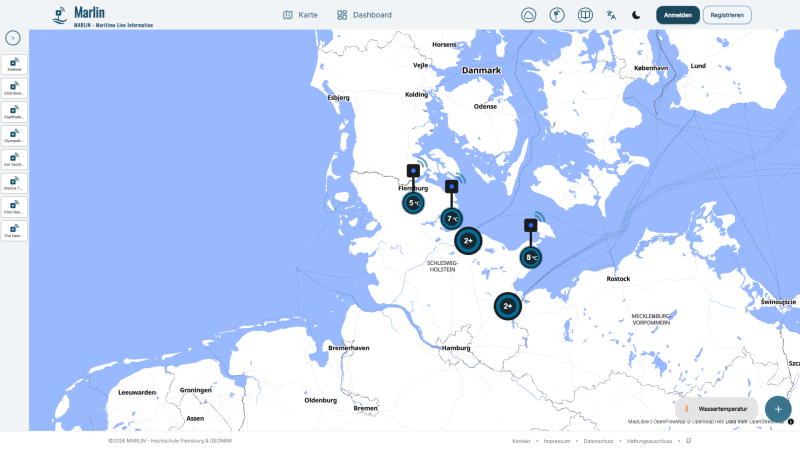Click the Leeuwarden label on map
The image size is (800, 450).
point(137,392)
